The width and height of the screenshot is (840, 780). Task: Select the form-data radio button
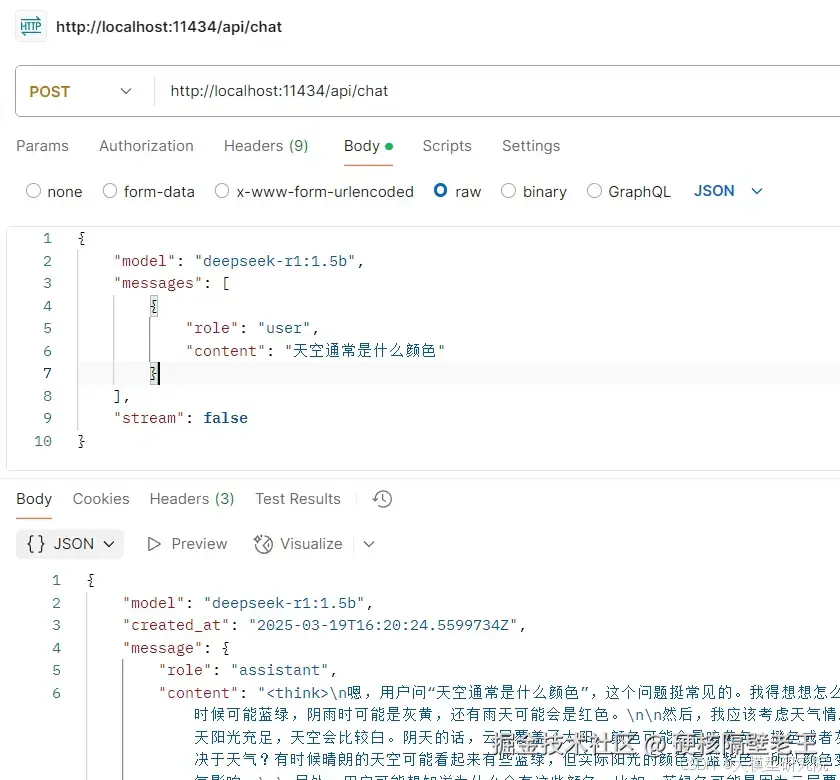click(x=110, y=191)
